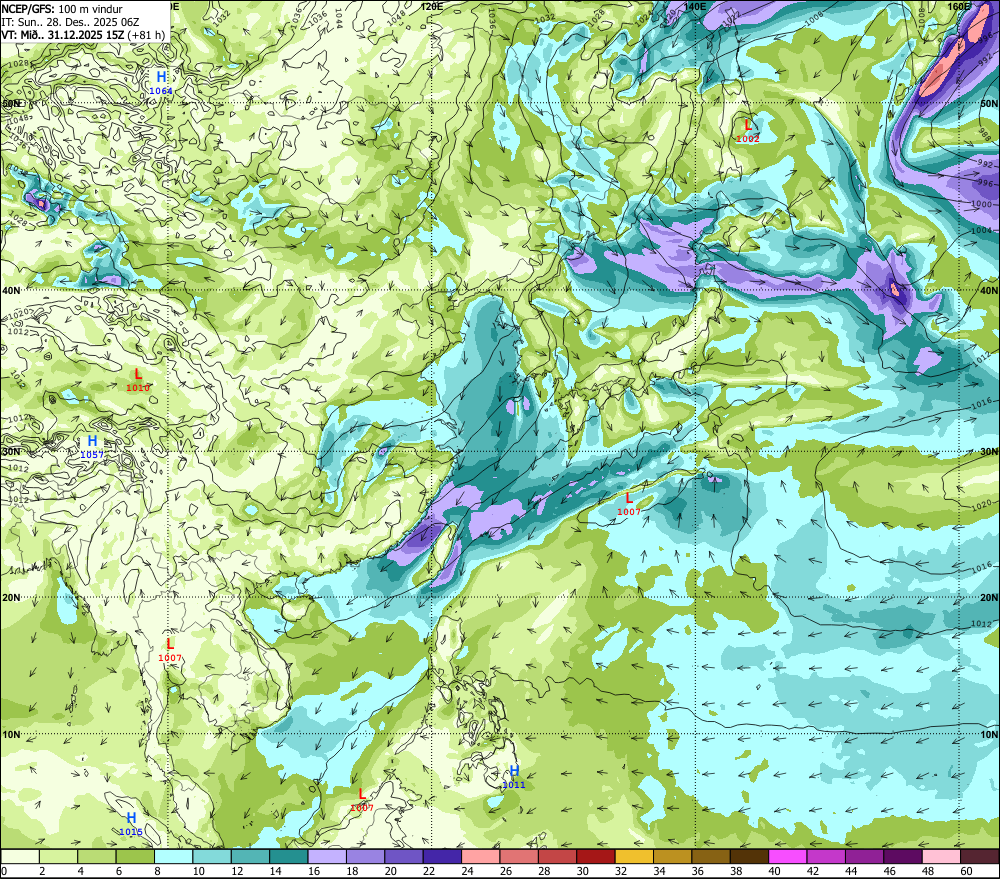Click L 1007 low south of Japan
The image size is (1000, 879).
629,504
